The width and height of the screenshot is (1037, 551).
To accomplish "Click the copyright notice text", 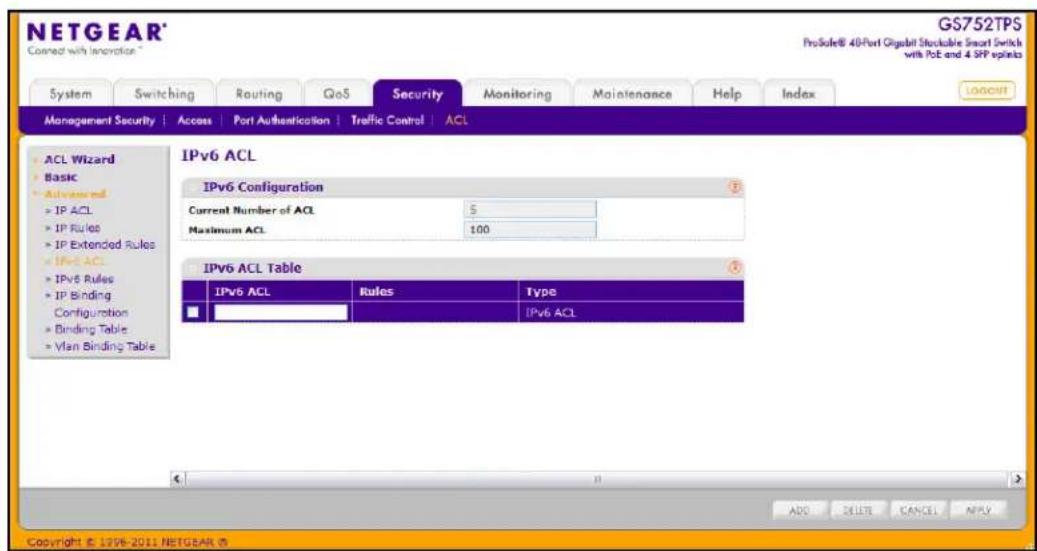I will click(x=130, y=543).
